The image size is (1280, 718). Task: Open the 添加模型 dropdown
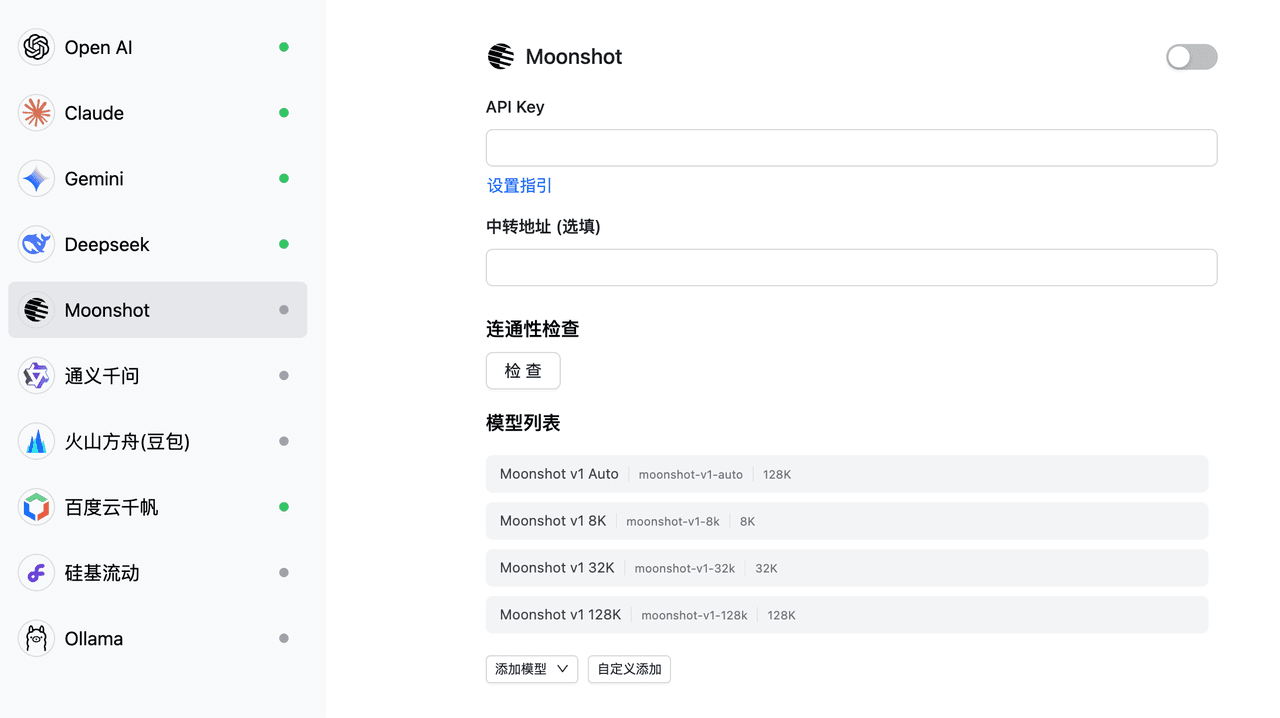[532, 669]
